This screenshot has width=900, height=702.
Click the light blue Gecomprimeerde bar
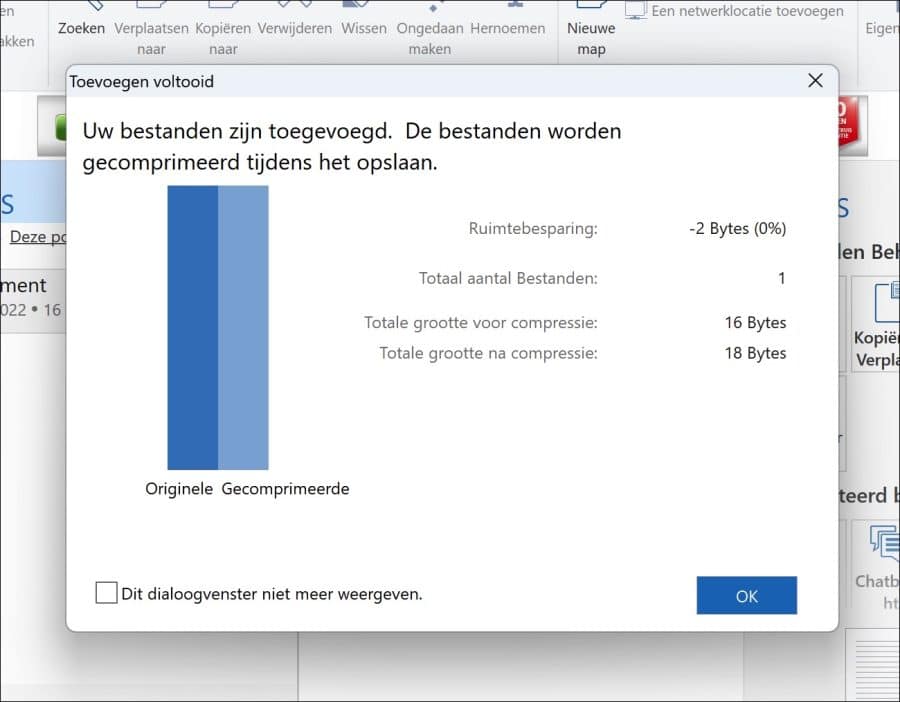click(243, 327)
